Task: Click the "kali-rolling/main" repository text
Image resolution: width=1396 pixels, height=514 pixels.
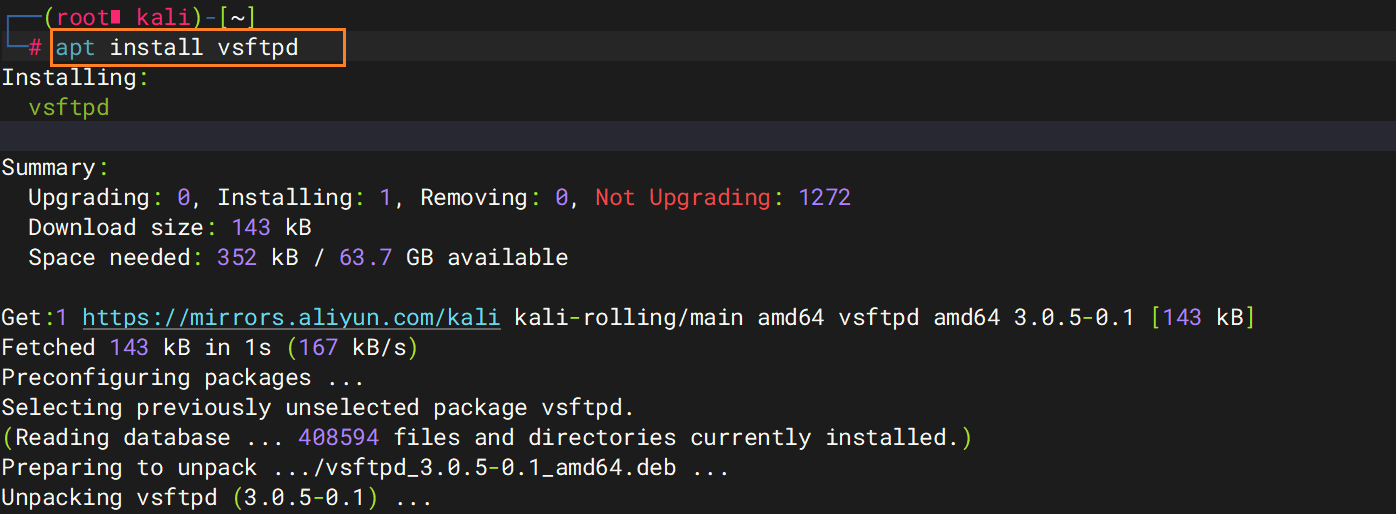Action: pyautogui.click(x=628, y=318)
